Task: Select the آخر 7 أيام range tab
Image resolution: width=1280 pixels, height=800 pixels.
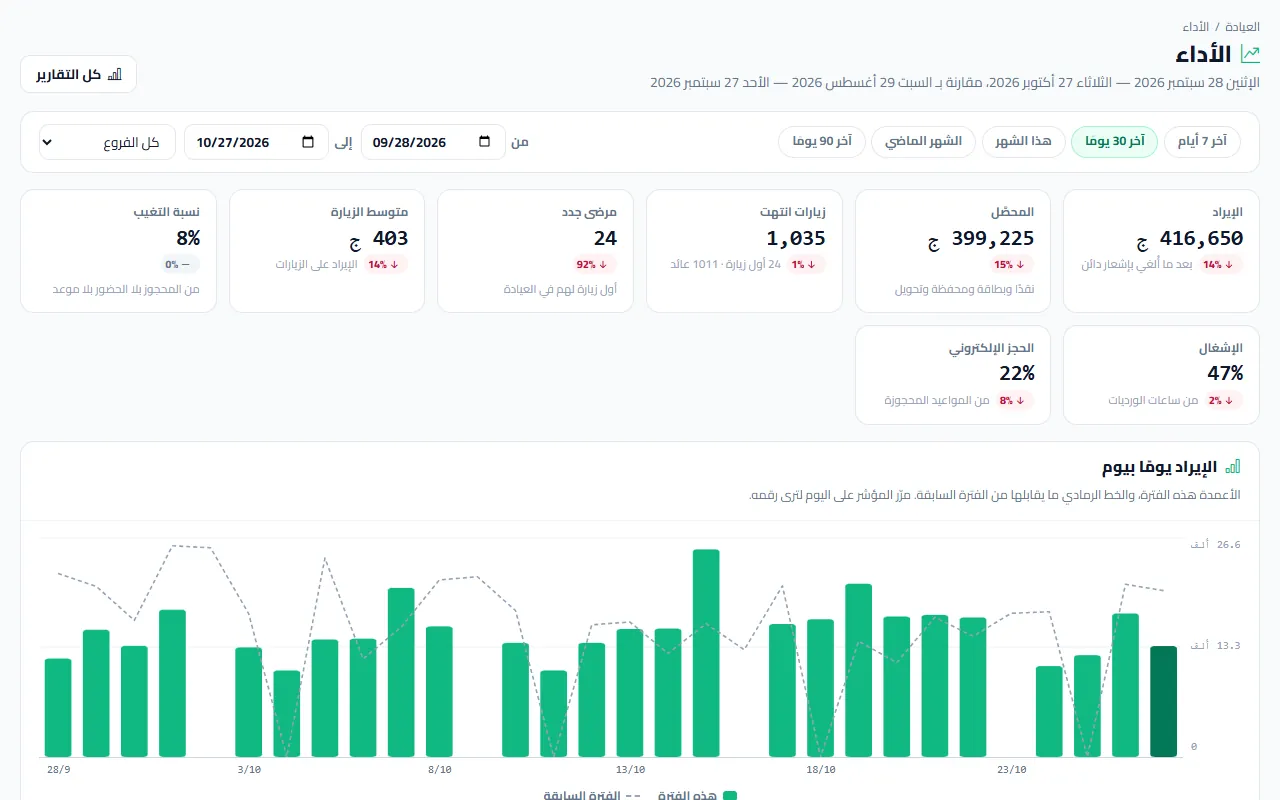Action: (1202, 141)
